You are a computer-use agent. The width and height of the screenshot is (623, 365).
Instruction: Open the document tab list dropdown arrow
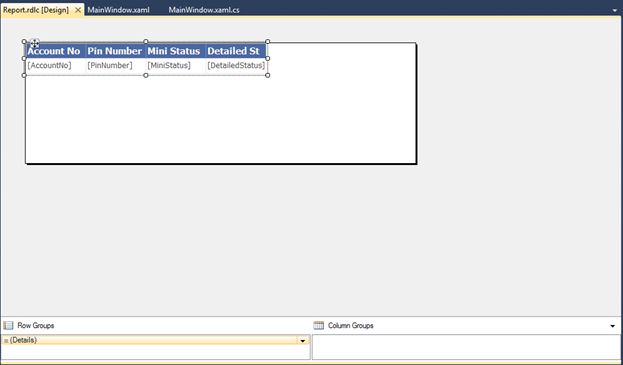click(x=615, y=10)
